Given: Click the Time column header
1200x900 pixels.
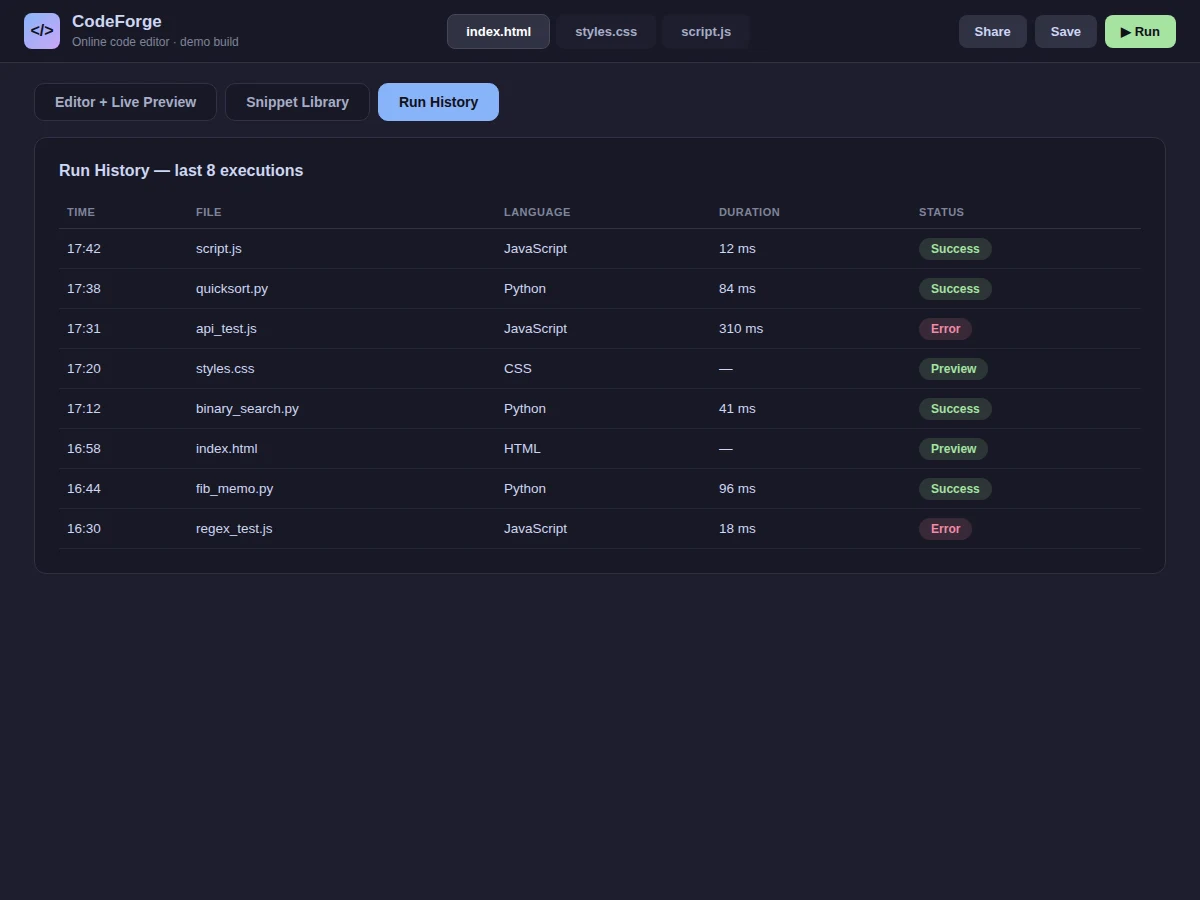Looking at the screenshot, I should [81, 212].
